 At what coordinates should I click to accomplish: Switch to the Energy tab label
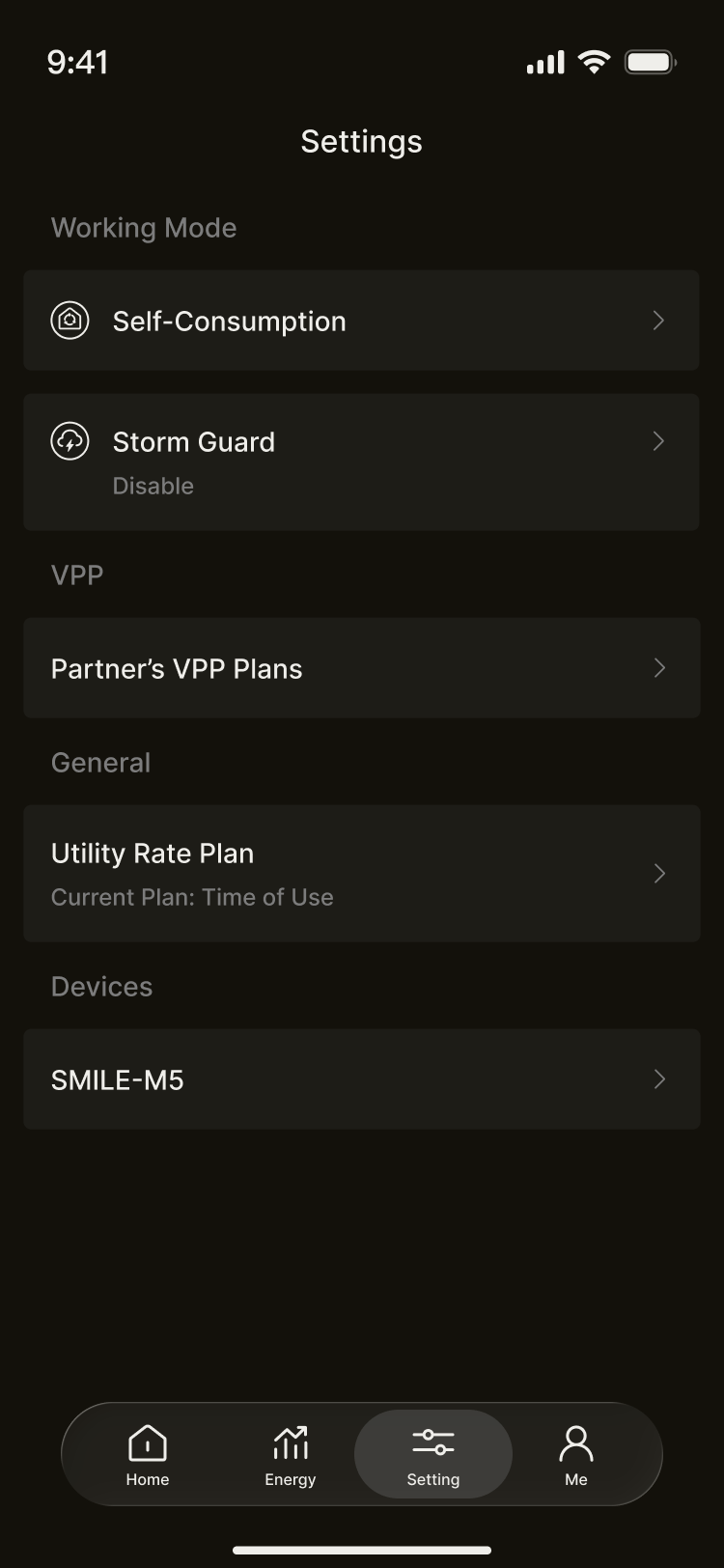291,1479
